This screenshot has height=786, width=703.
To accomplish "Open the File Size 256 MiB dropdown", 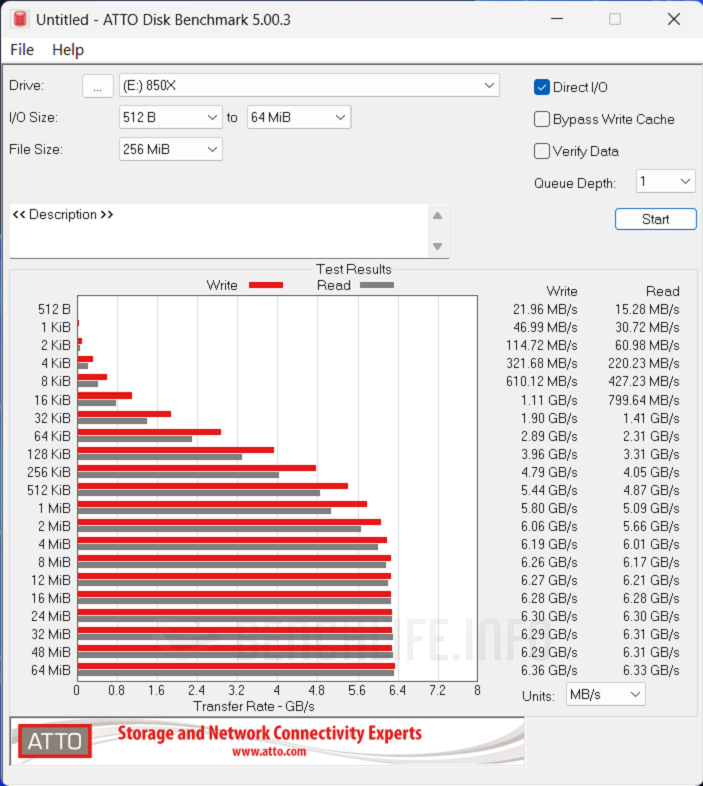I will click(x=170, y=149).
